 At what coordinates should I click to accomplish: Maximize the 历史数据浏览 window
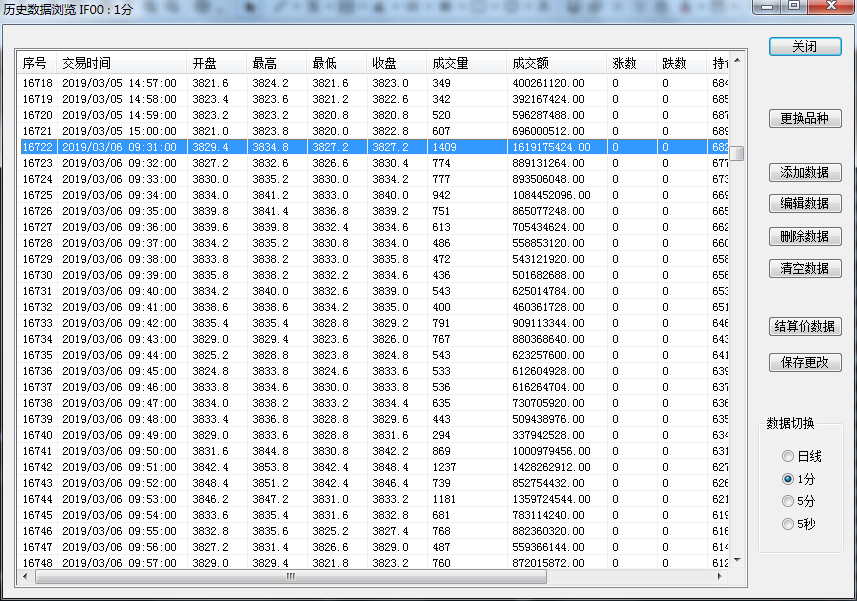pyautogui.click(x=794, y=6)
